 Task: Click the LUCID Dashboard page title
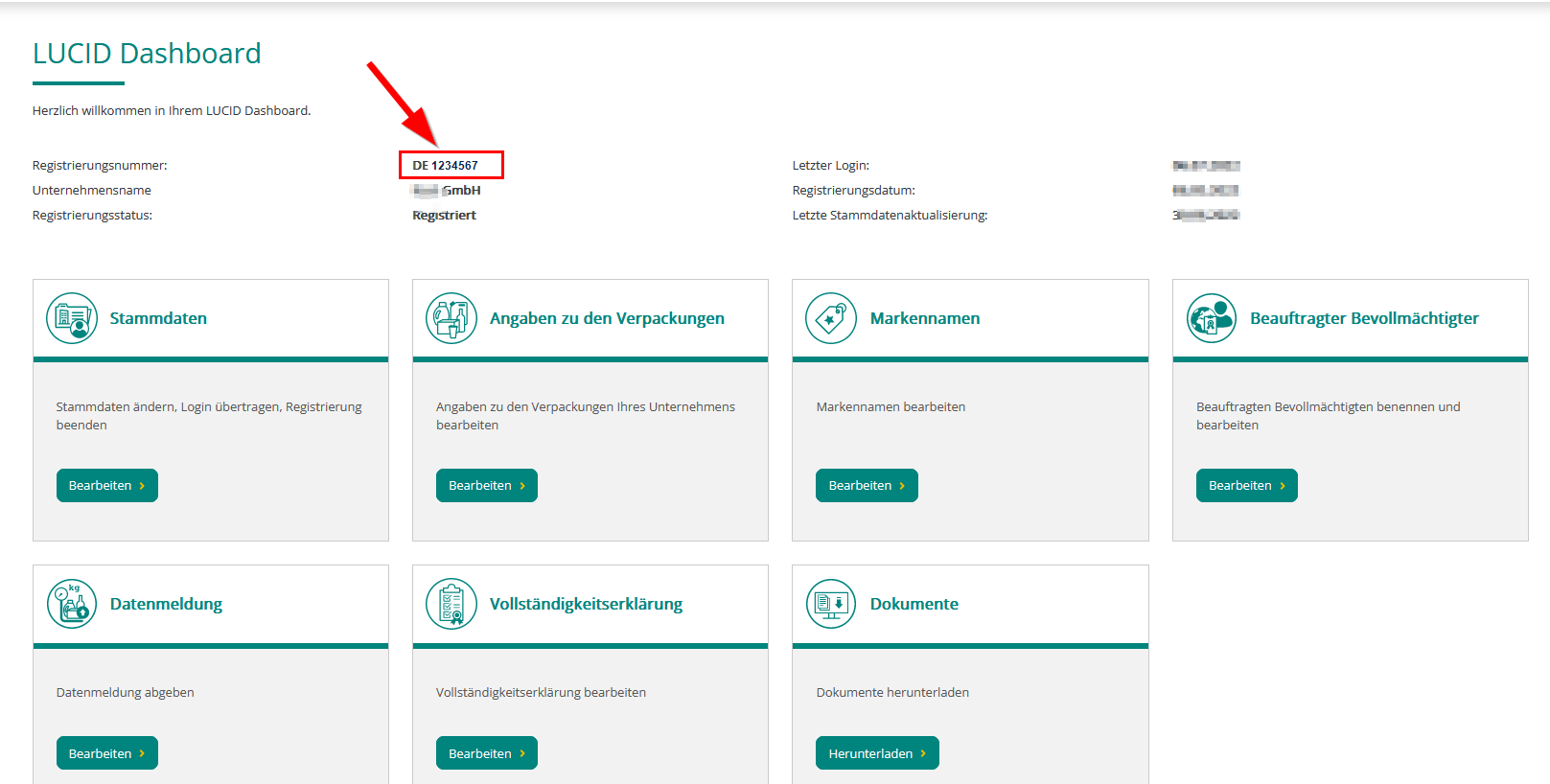click(x=147, y=54)
